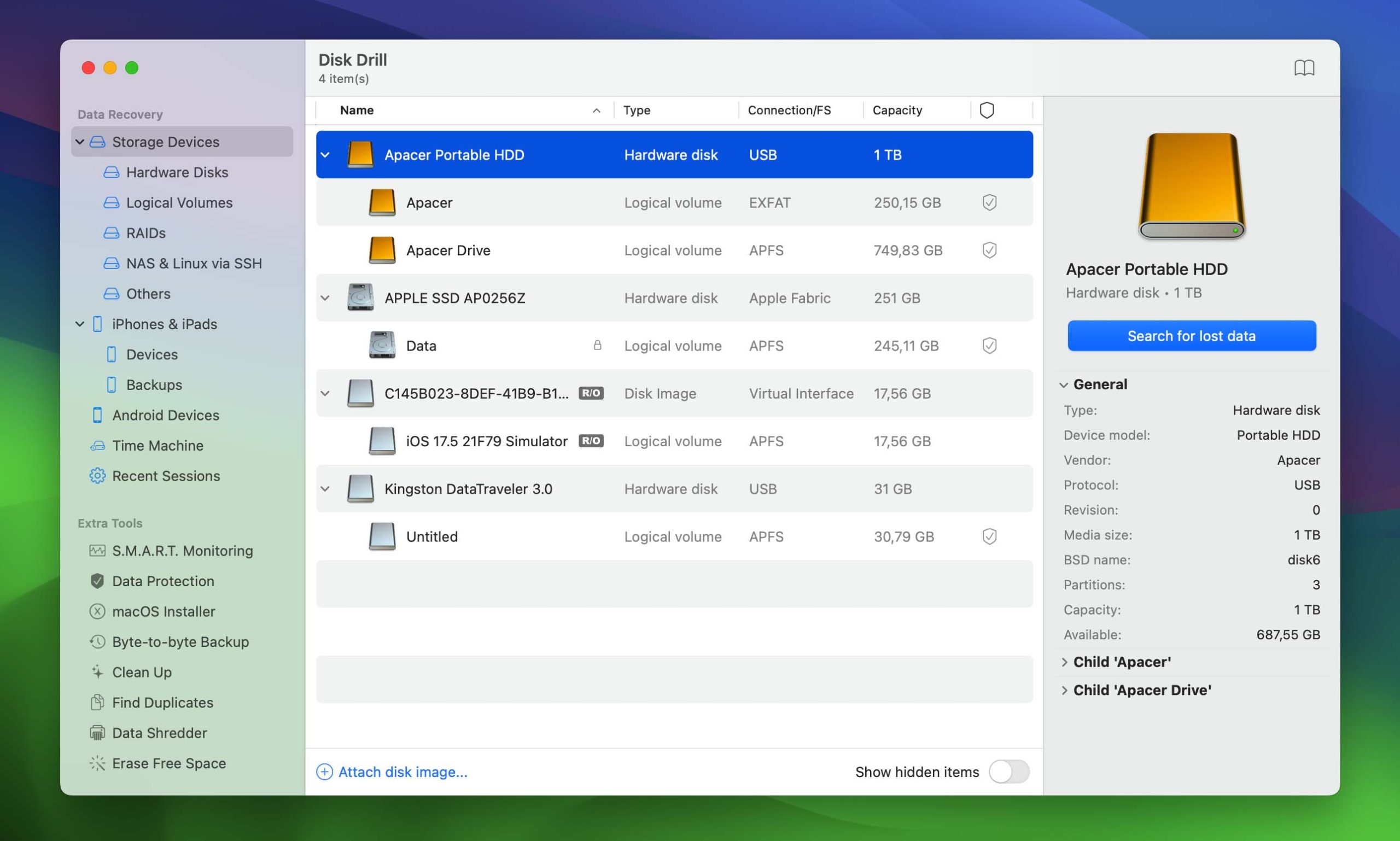
Task: Click the protection shield for Data volume
Action: coord(989,346)
